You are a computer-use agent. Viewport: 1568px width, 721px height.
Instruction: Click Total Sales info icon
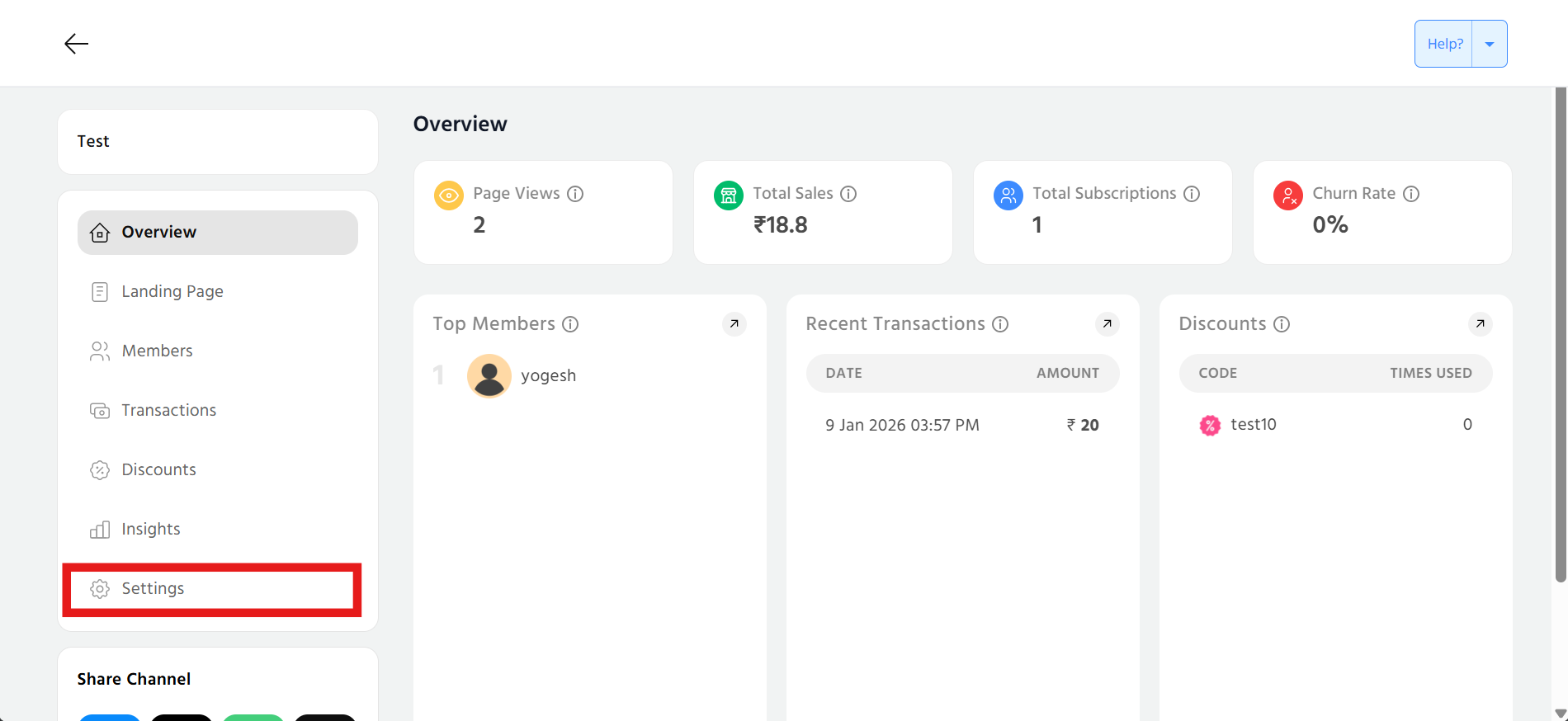pos(848,194)
